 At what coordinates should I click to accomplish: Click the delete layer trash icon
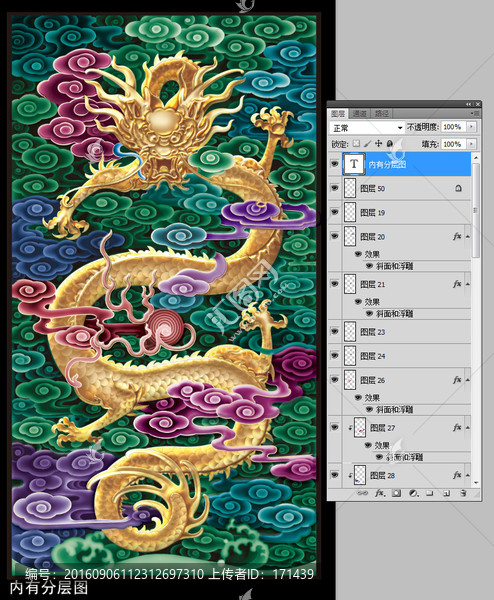[x=463, y=493]
